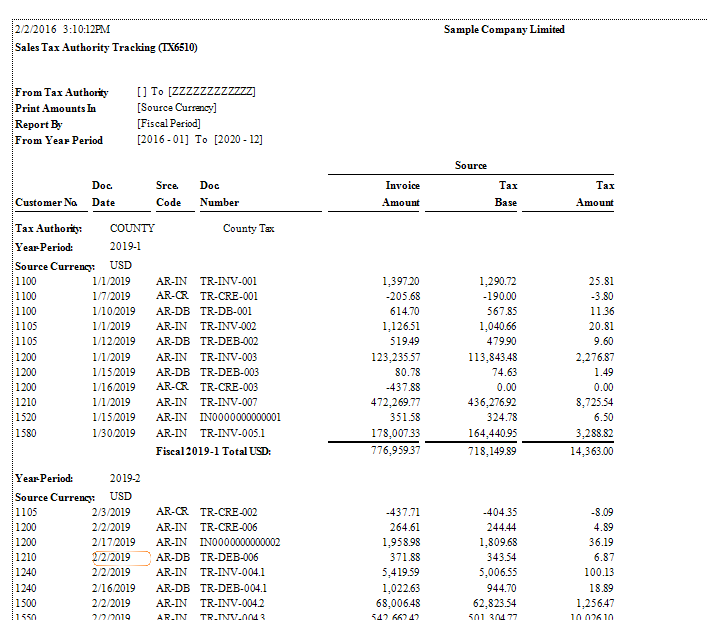Image resolution: width=708 pixels, height=620 pixels.
Task: Click document number TR-INV-001
Action: pyautogui.click(x=228, y=281)
